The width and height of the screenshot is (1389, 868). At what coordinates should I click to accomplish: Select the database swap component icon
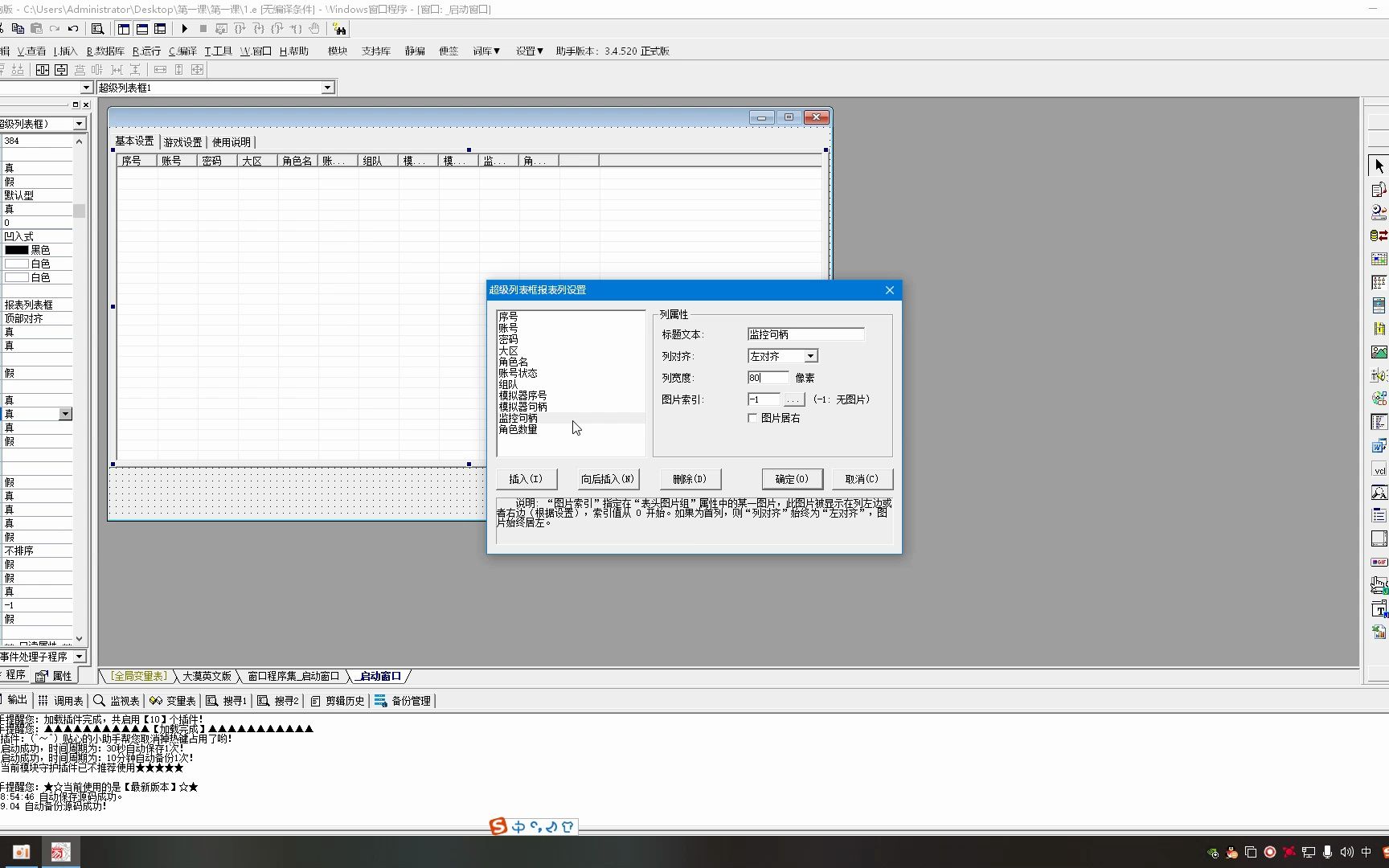coord(1379,235)
